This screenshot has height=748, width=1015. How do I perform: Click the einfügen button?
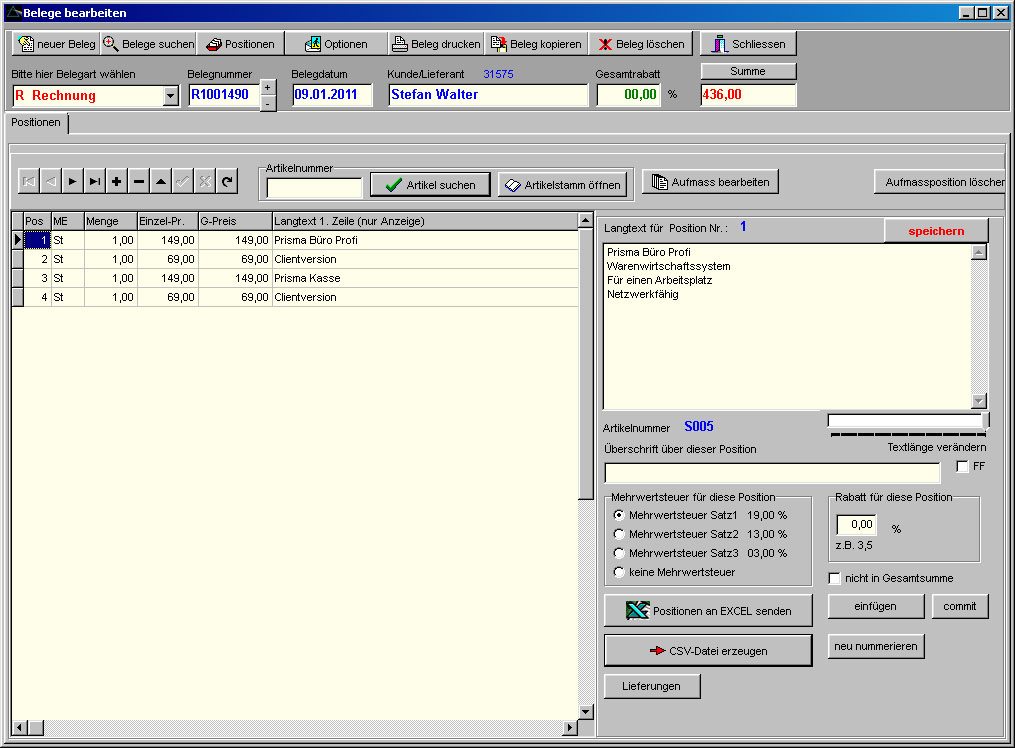point(876,606)
